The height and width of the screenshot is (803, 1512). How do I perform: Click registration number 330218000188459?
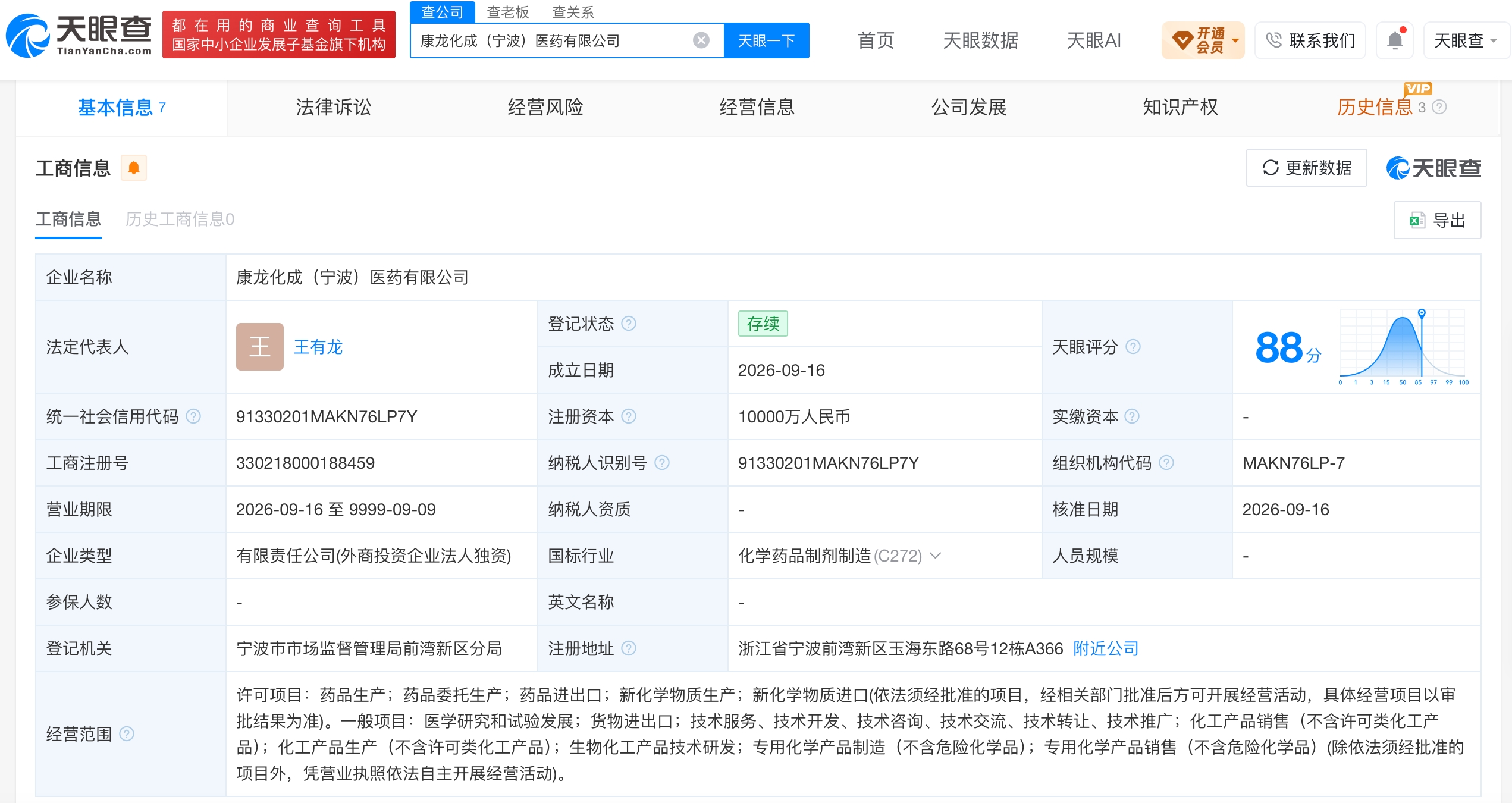coord(305,463)
